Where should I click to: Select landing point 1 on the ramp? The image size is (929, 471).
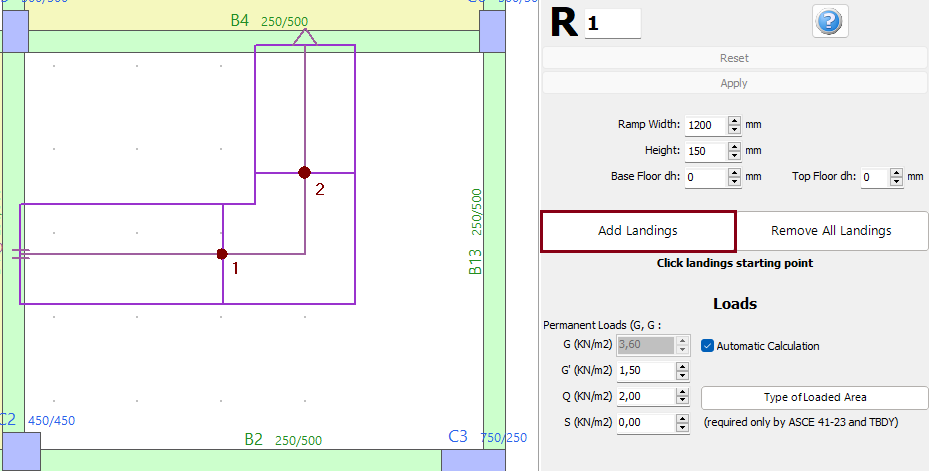point(222,254)
